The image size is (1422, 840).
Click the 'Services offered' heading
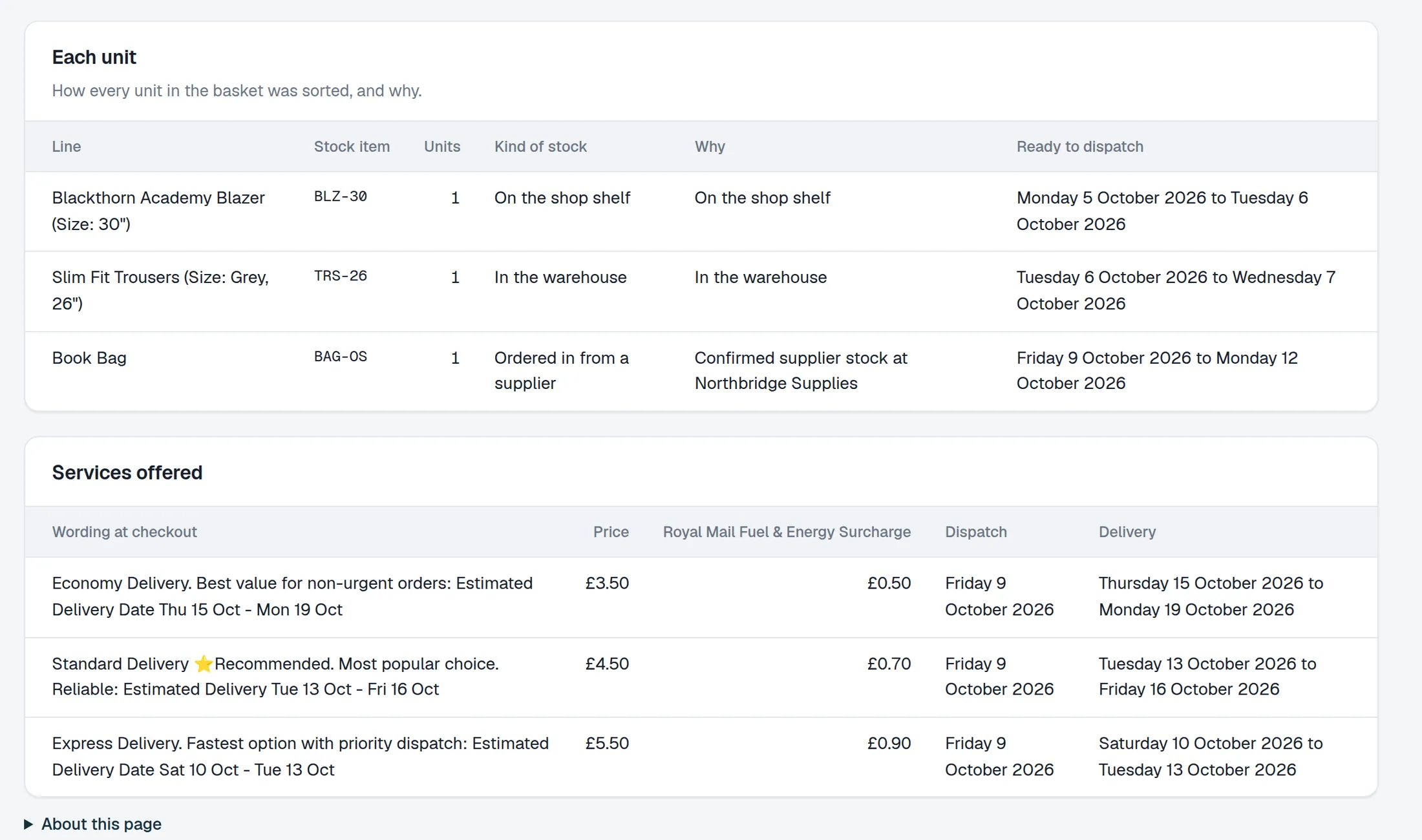[127, 472]
